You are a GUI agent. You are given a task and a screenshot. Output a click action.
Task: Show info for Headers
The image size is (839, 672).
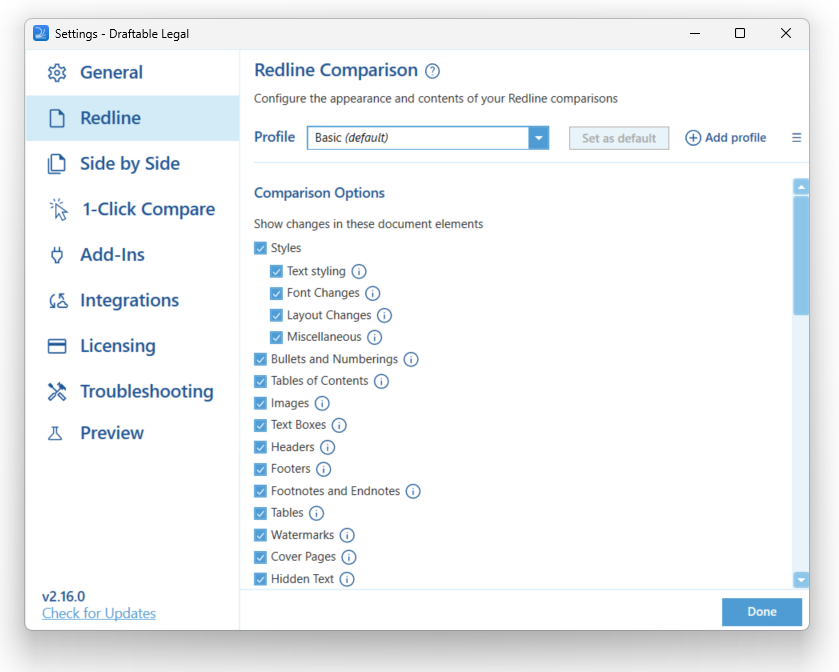point(327,447)
